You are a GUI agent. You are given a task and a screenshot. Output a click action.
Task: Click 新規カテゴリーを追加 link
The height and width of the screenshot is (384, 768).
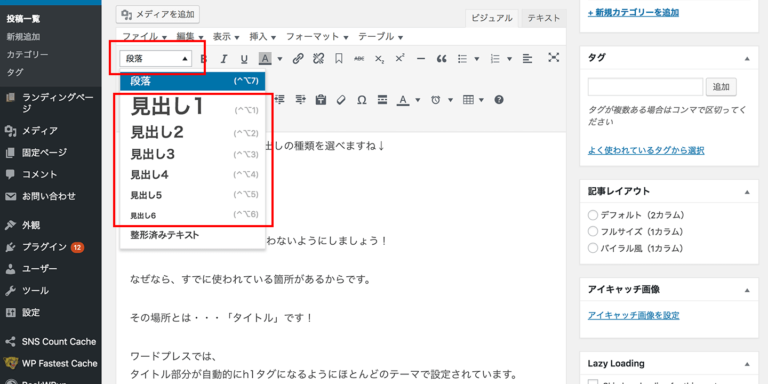(633, 13)
